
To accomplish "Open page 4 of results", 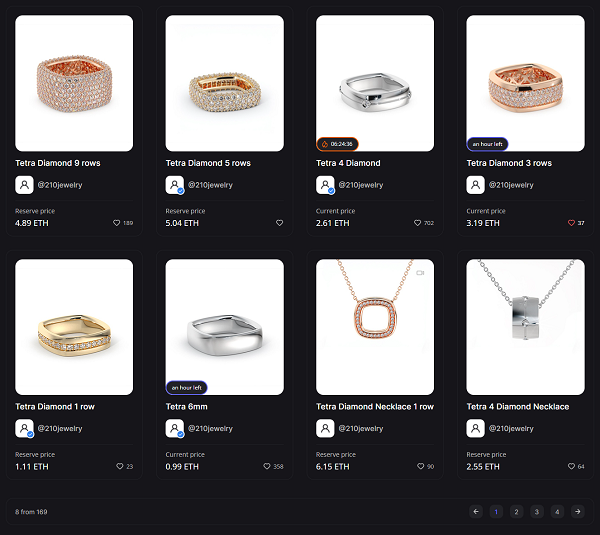I will pos(557,512).
